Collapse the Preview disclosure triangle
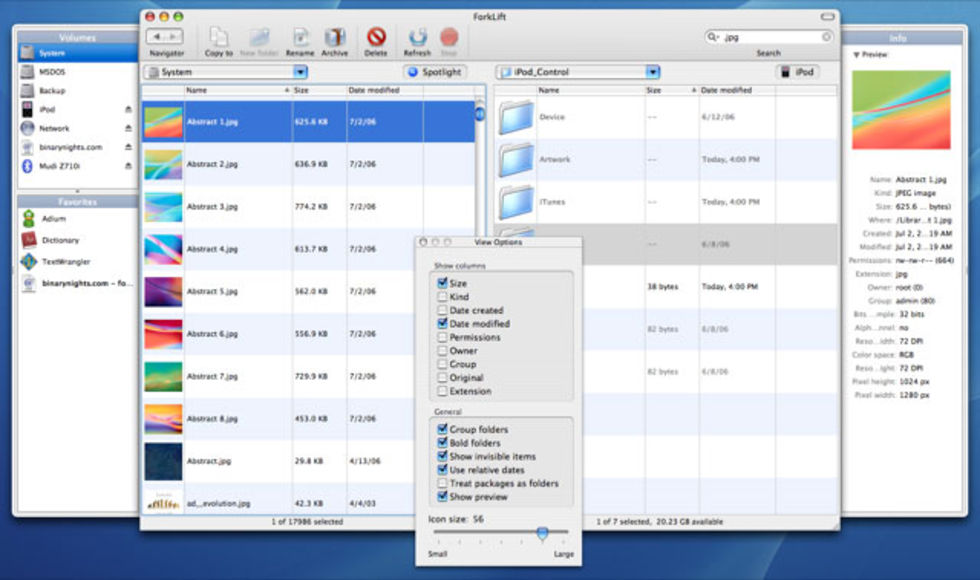The width and height of the screenshot is (980, 580). [x=856, y=55]
